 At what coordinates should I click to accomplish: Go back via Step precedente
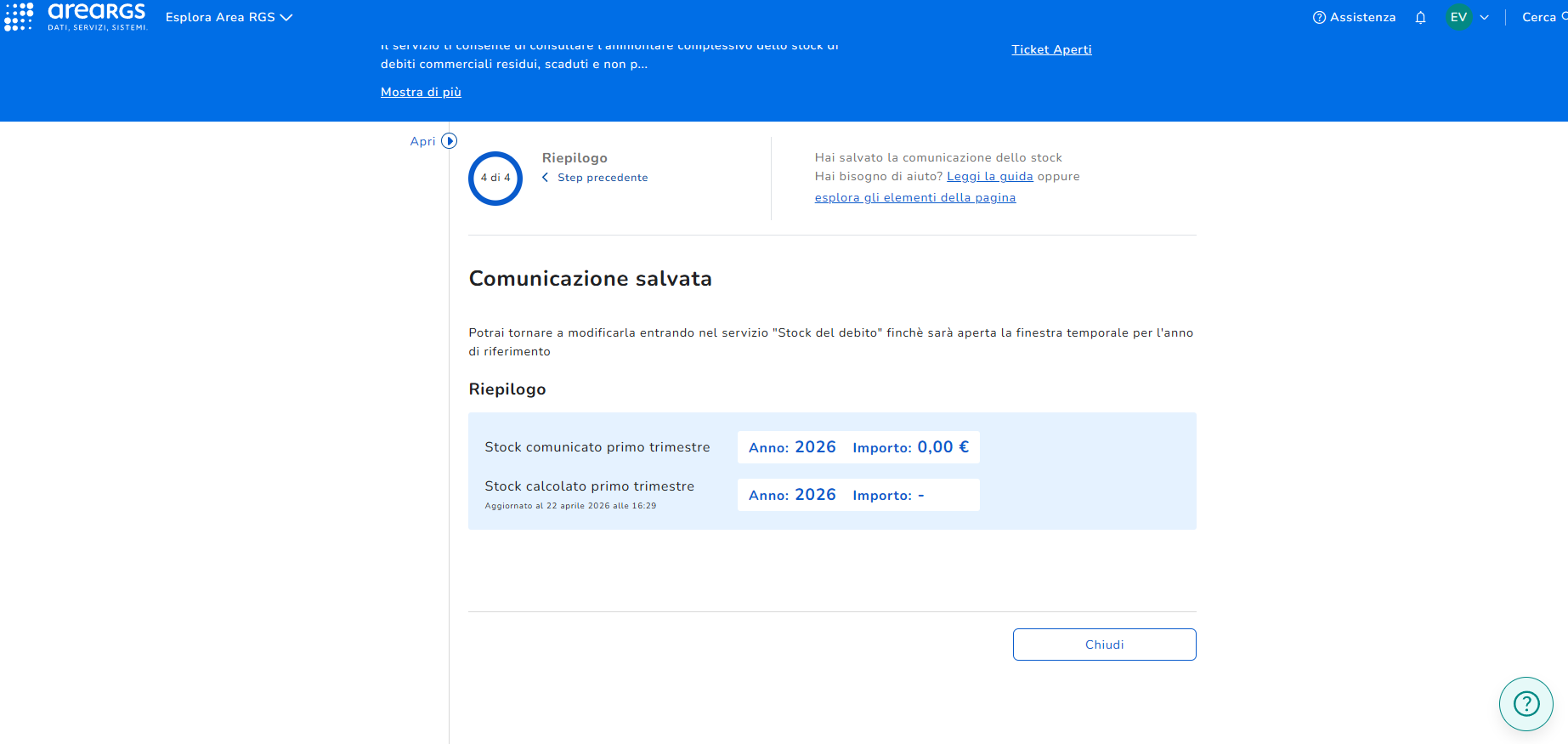pos(595,178)
